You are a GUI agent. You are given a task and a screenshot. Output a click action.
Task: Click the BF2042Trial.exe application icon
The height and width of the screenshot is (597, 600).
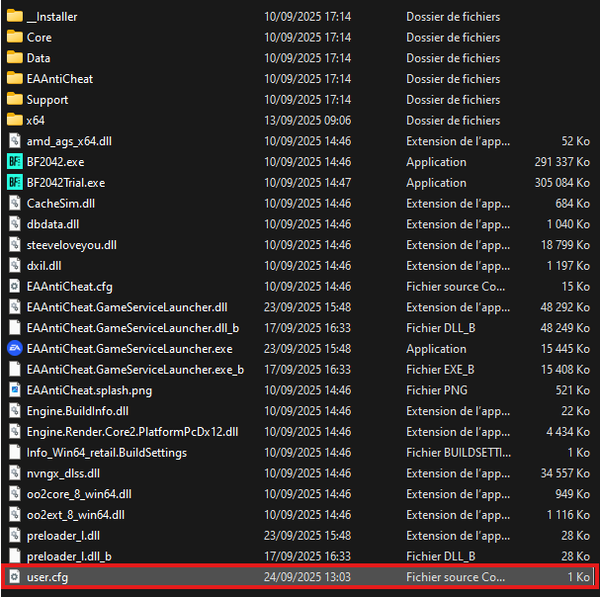[14, 183]
